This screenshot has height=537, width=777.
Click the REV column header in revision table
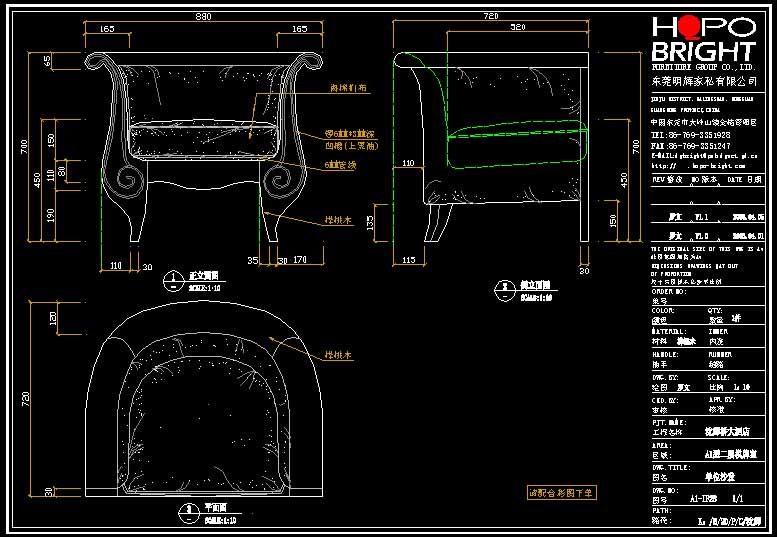(x=667, y=180)
